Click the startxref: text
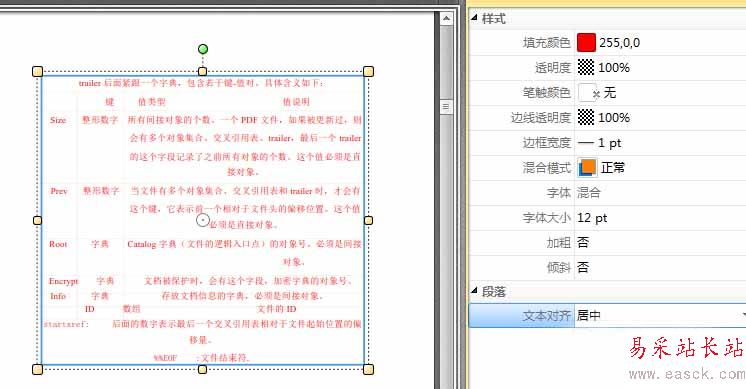The image size is (746, 389). click(x=66, y=324)
